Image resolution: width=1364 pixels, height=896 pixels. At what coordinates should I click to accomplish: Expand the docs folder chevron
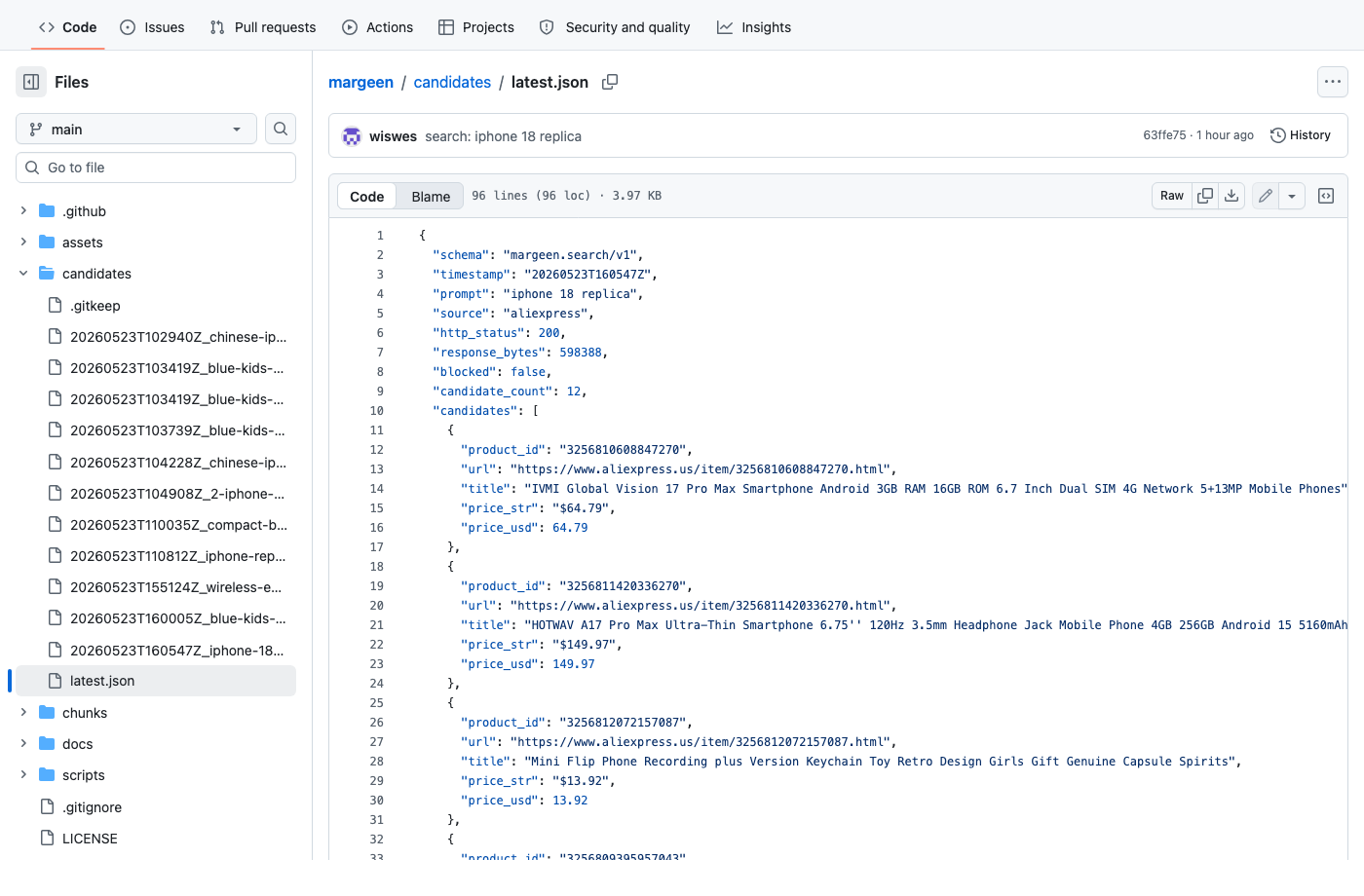[x=23, y=744]
